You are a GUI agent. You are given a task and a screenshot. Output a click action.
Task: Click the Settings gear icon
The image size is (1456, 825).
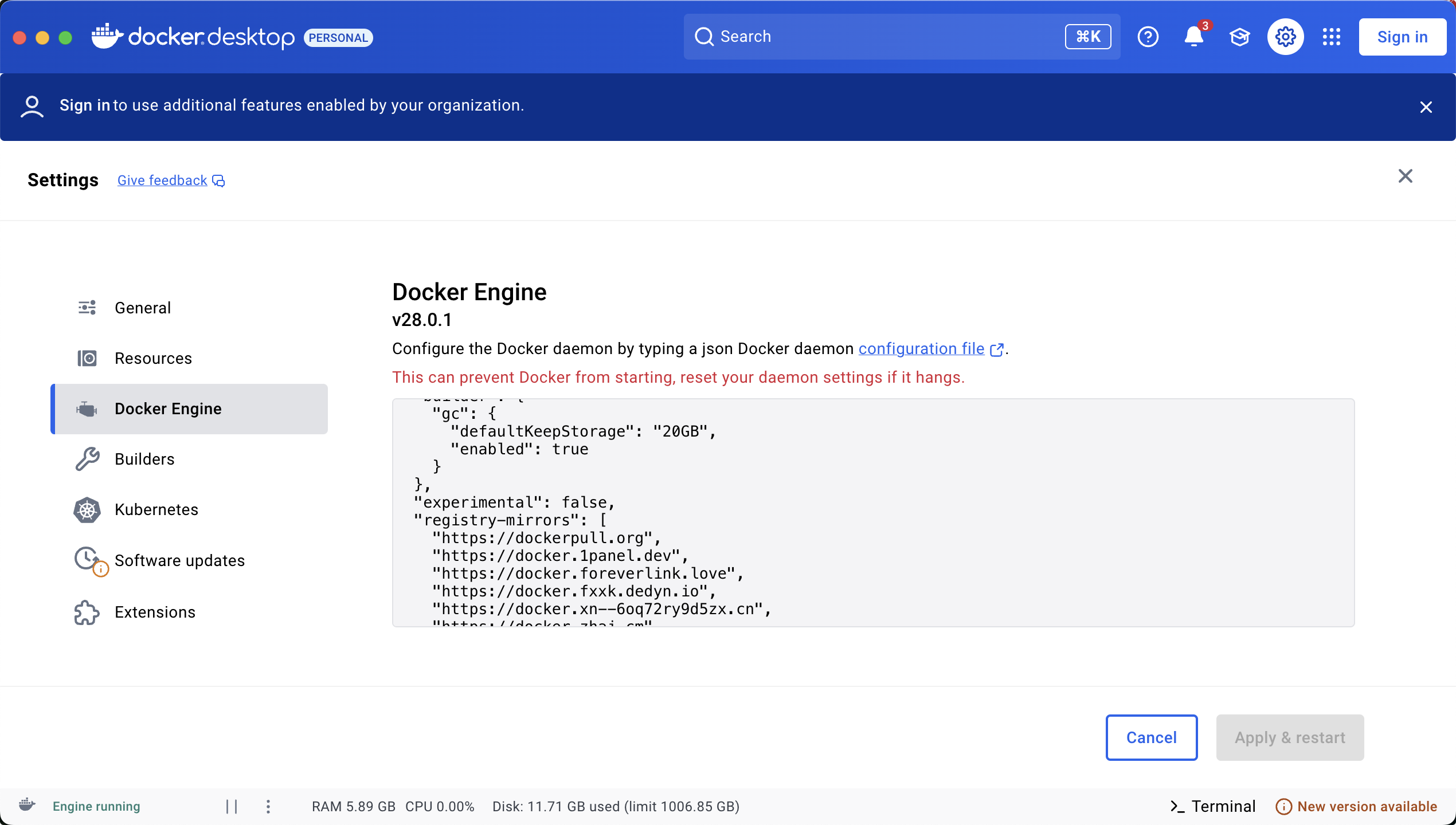pos(1285,37)
